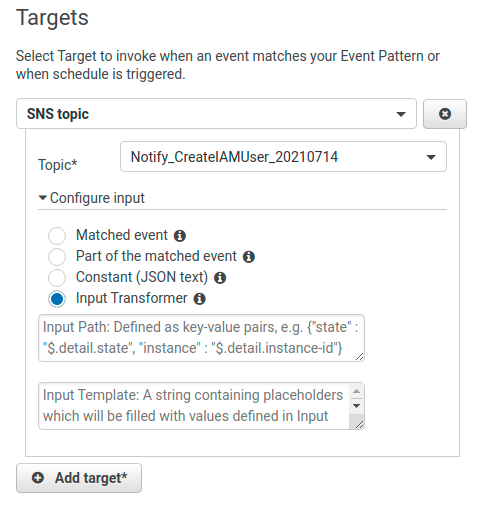This screenshot has width=482, height=510.
Task: Remove the SNS topic target with the X icon
Action: [445, 114]
